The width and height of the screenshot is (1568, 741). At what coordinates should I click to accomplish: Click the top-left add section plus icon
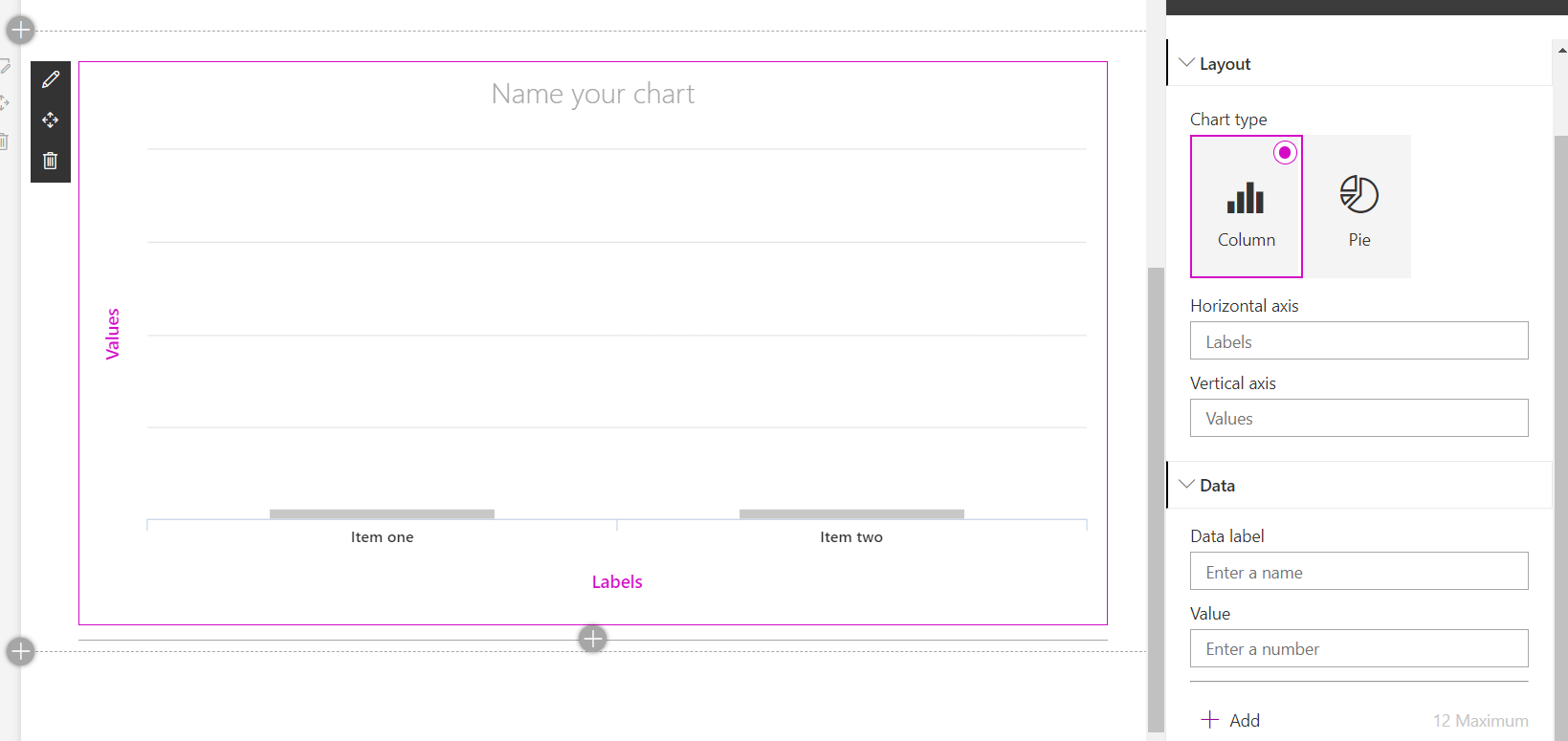(20, 30)
